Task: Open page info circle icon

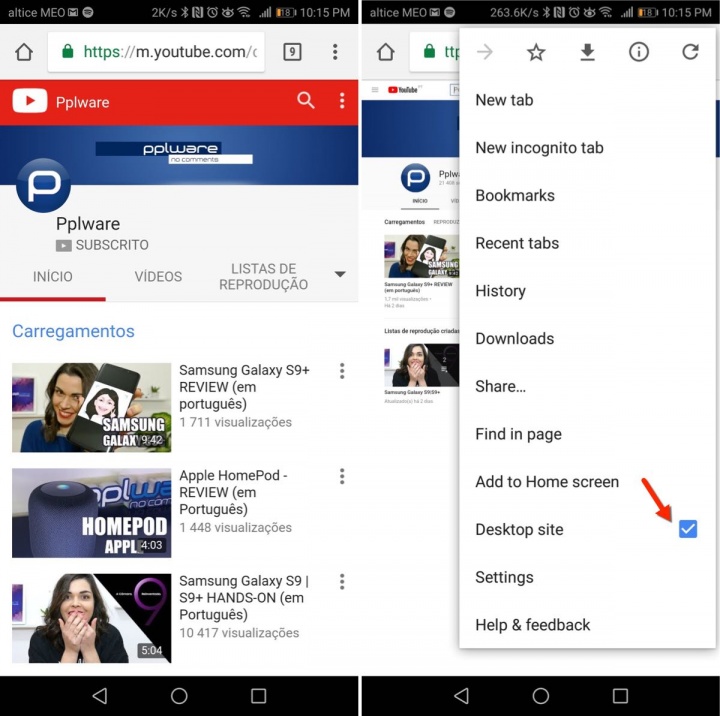Action: click(x=639, y=52)
